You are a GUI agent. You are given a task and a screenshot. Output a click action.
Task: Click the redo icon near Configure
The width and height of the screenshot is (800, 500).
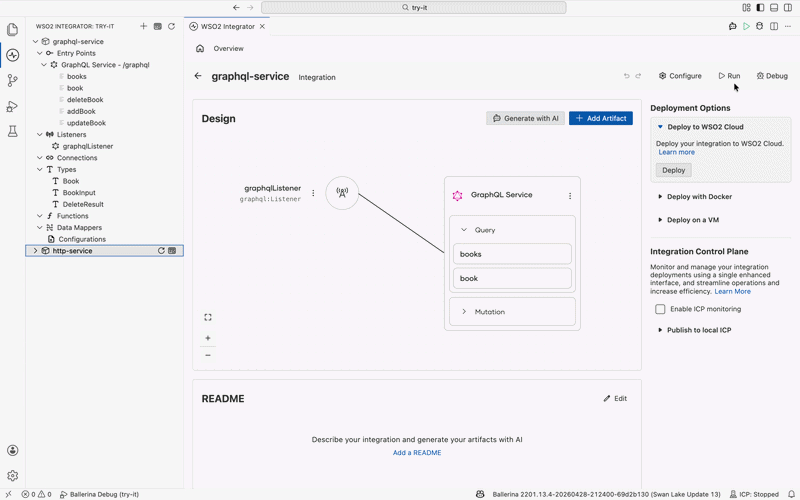point(638,76)
